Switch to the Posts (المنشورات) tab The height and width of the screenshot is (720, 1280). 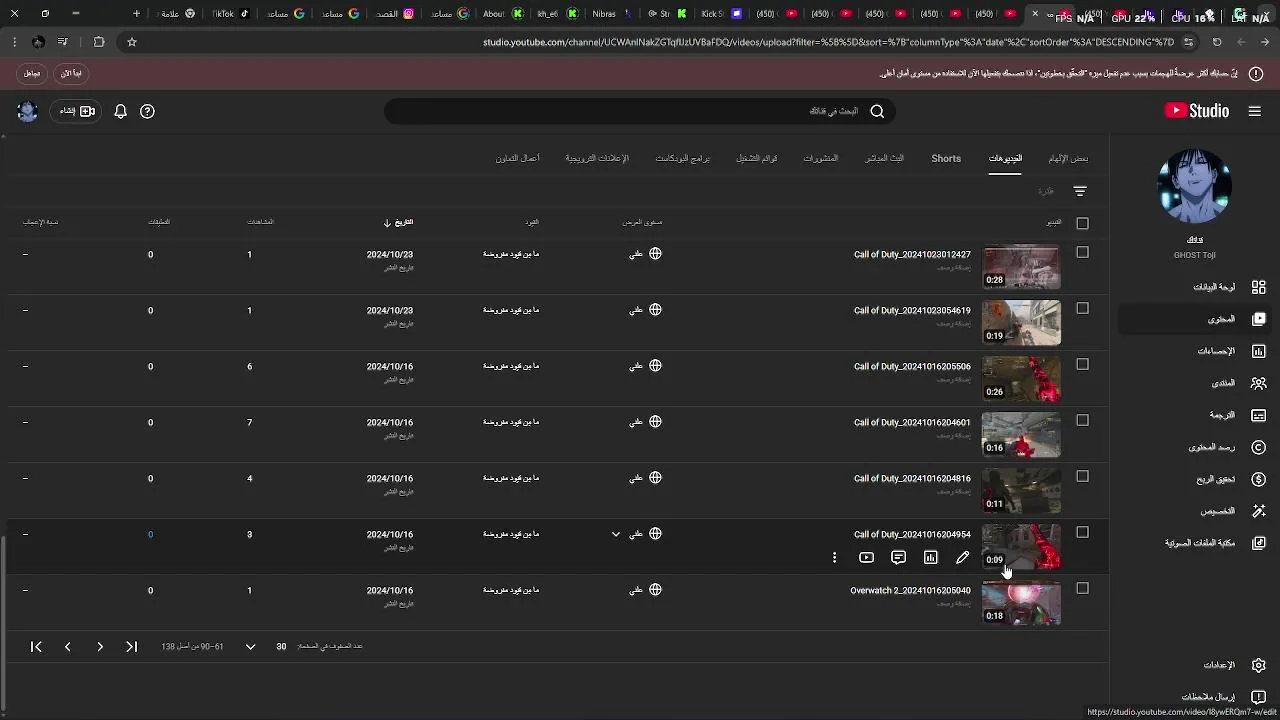[820, 158]
